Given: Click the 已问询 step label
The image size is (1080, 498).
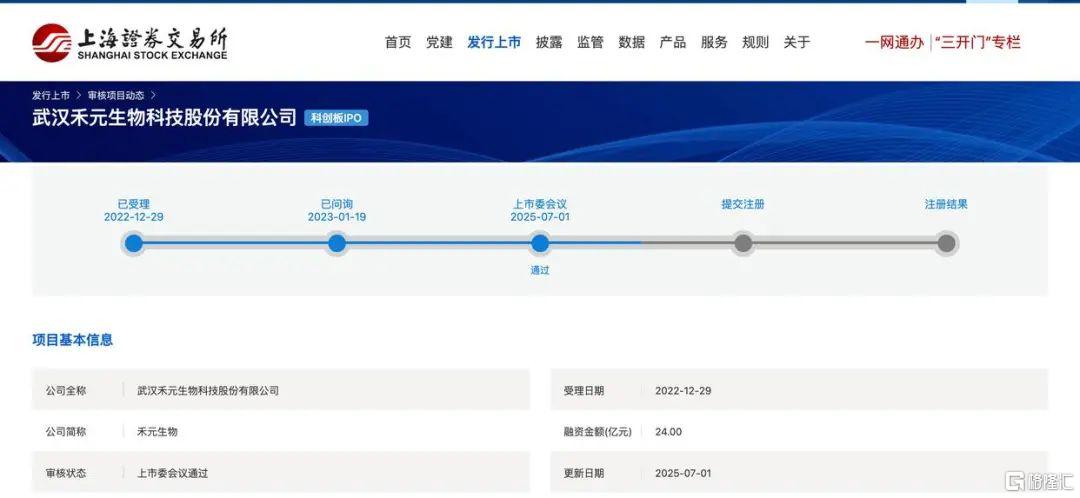Looking at the screenshot, I should click(x=337, y=204).
